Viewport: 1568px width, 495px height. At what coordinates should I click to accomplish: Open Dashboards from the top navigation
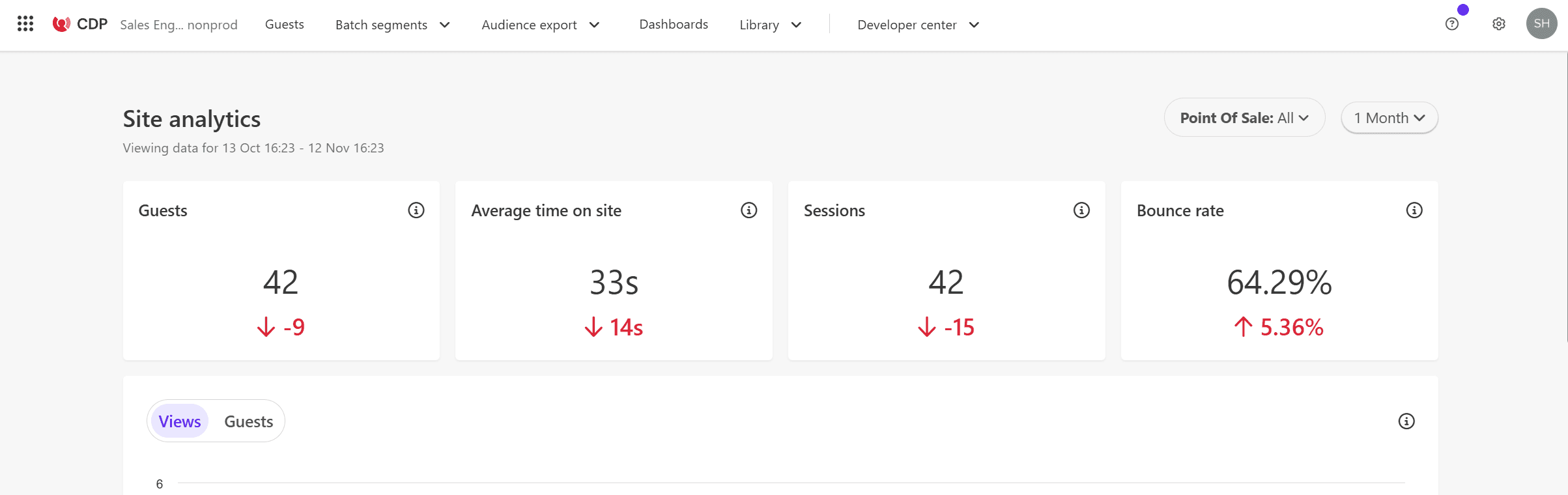pyautogui.click(x=673, y=24)
